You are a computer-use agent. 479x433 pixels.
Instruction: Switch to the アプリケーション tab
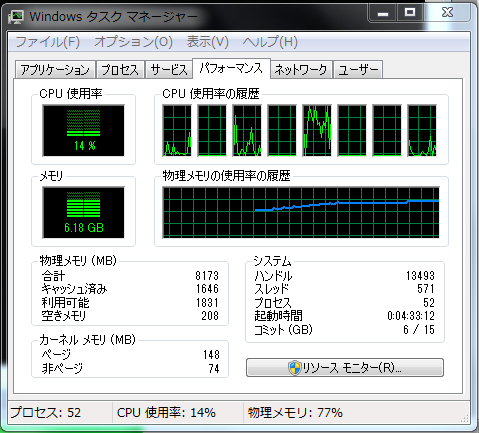click(x=55, y=70)
